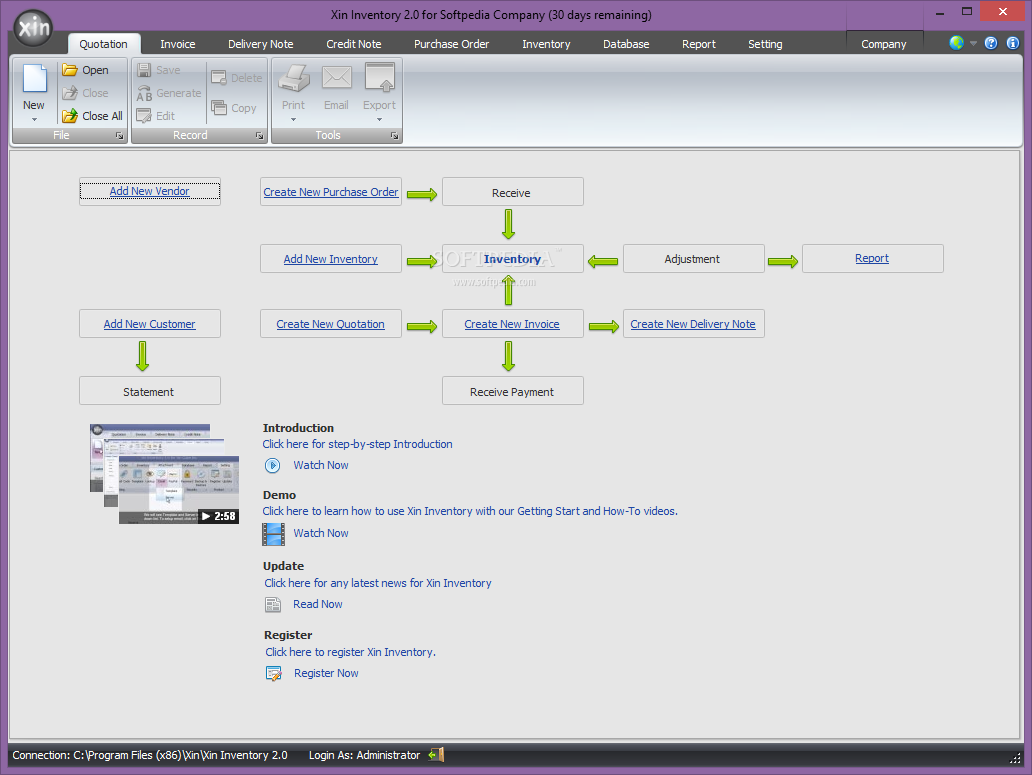The width and height of the screenshot is (1032, 775).
Task: Click the central Inventory box
Action: coord(512,259)
